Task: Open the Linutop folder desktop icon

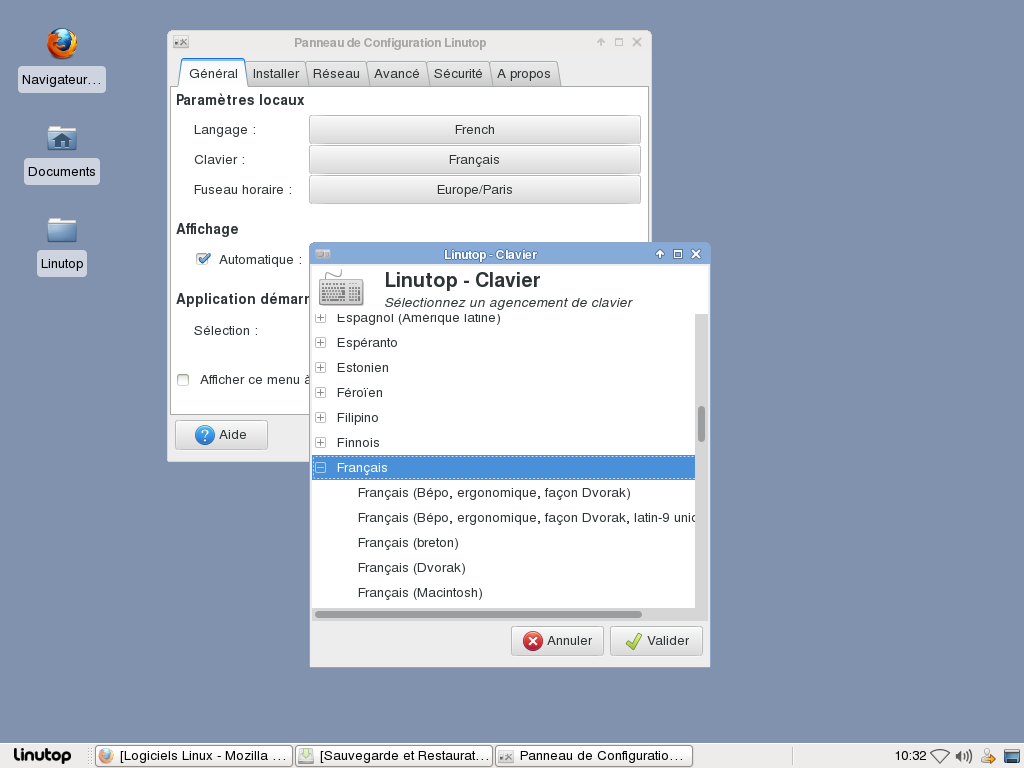Action: (x=62, y=230)
